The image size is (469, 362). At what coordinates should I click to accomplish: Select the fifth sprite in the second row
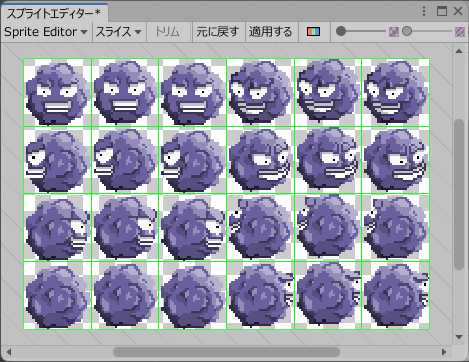tap(328, 160)
